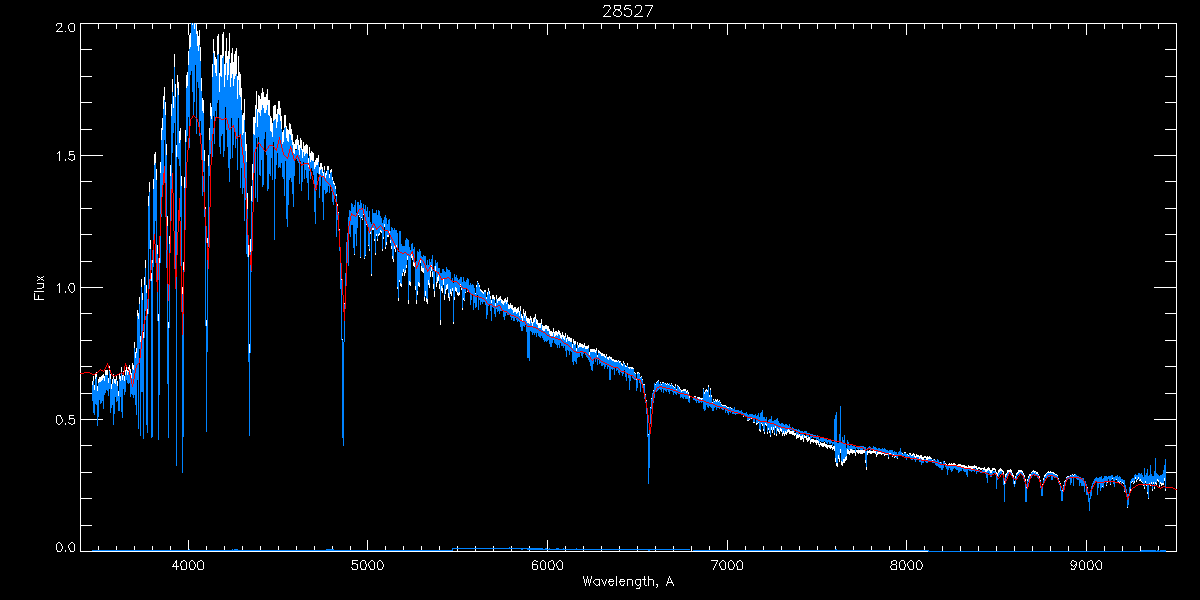Click the 6000 wavelength tick label
1200x600 pixels.
[547, 564]
